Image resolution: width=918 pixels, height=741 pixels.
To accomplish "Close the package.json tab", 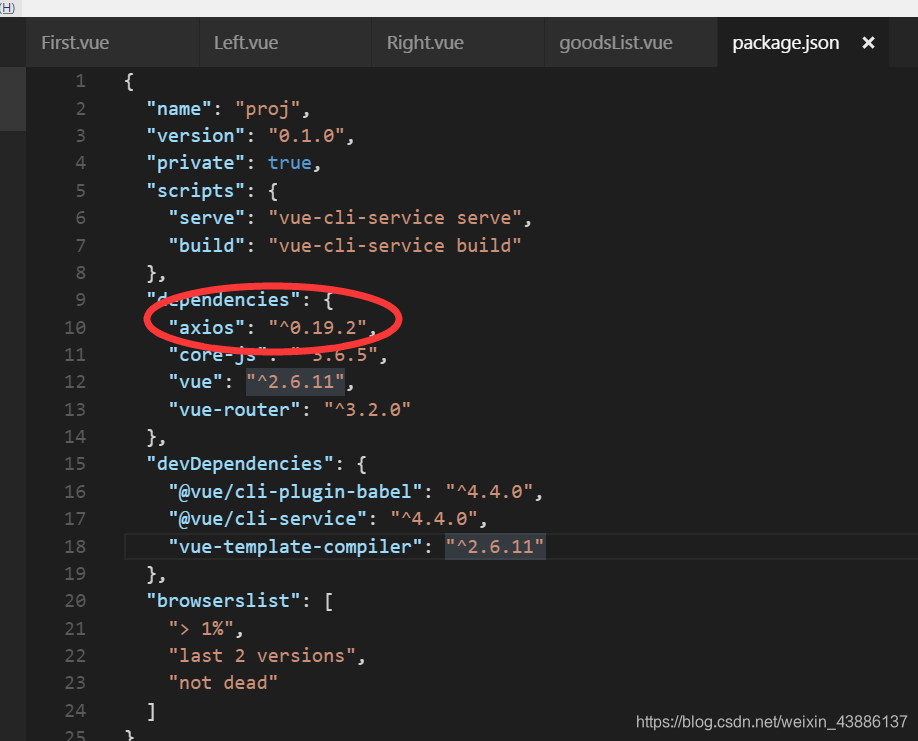I will pyautogui.click(x=868, y=43).
